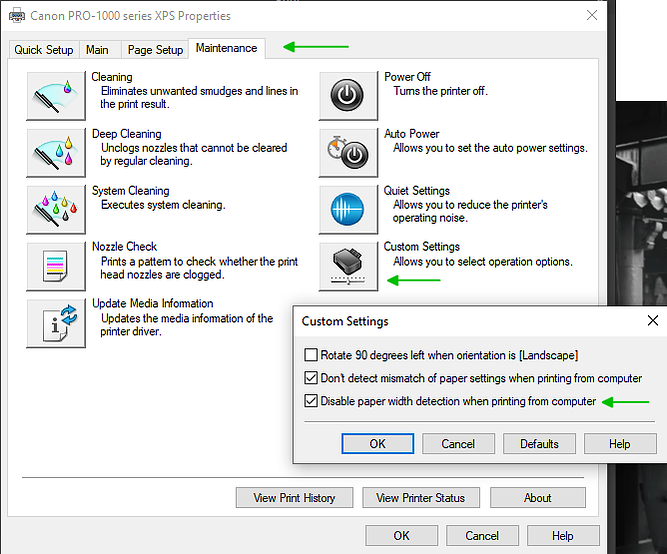
Task: Enable Rotate 90 degrees left checkbox
Action: click(x=311, y=355)
